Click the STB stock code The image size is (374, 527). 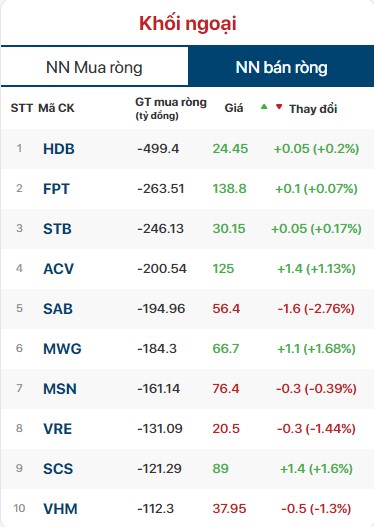click(x=57, y=229)
